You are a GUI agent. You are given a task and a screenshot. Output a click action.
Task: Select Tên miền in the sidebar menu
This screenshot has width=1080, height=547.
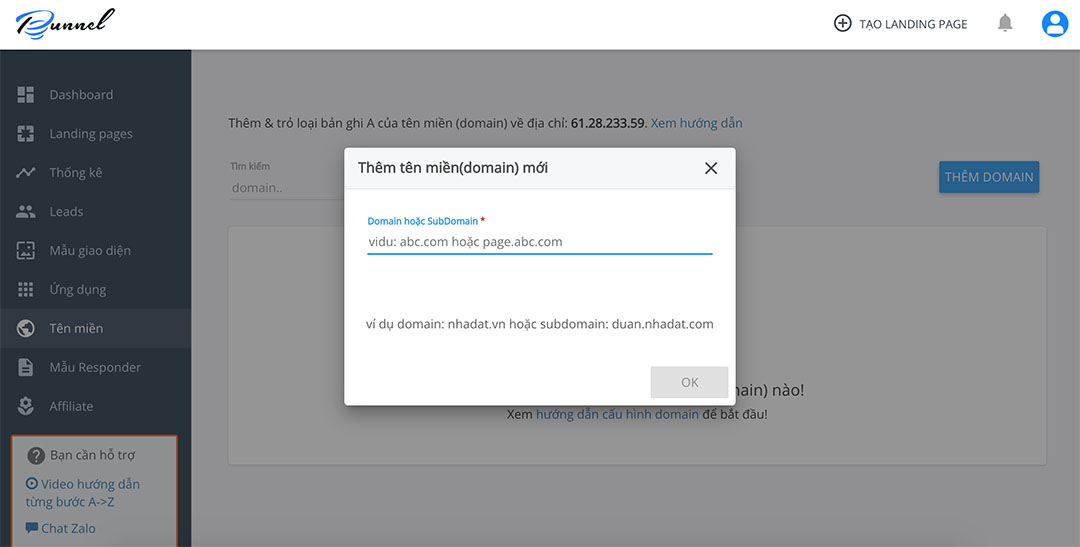click(x=76, y=329)
